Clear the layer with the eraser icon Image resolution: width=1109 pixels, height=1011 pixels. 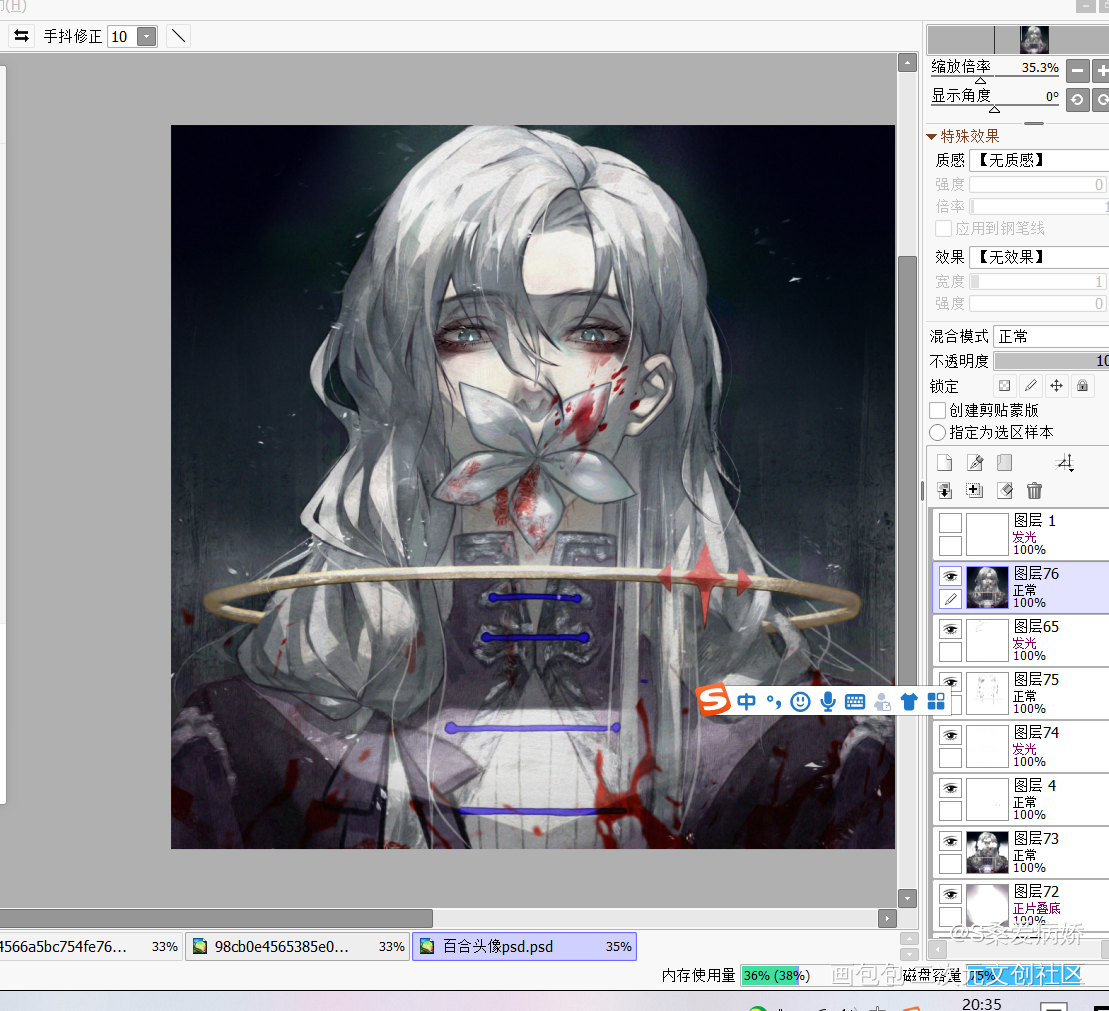1004,490
